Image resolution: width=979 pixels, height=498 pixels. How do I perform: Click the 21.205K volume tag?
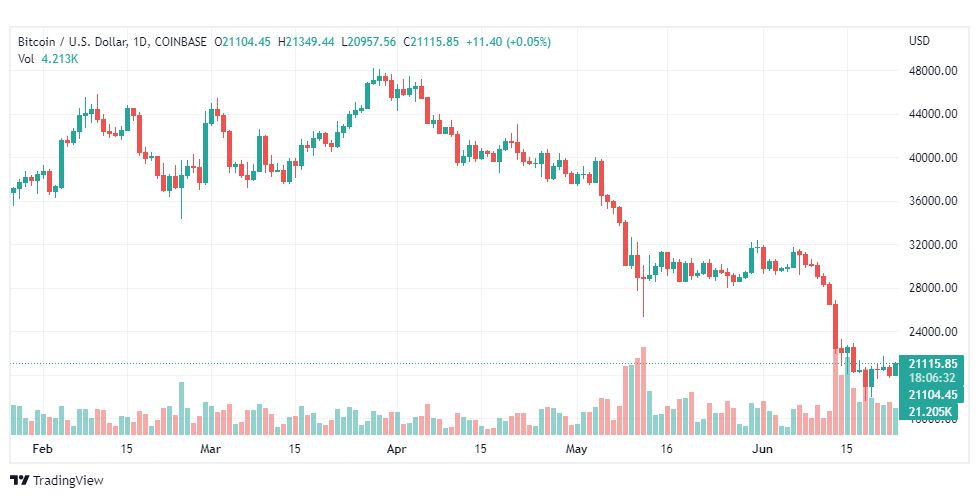click(x=930, y=411)
